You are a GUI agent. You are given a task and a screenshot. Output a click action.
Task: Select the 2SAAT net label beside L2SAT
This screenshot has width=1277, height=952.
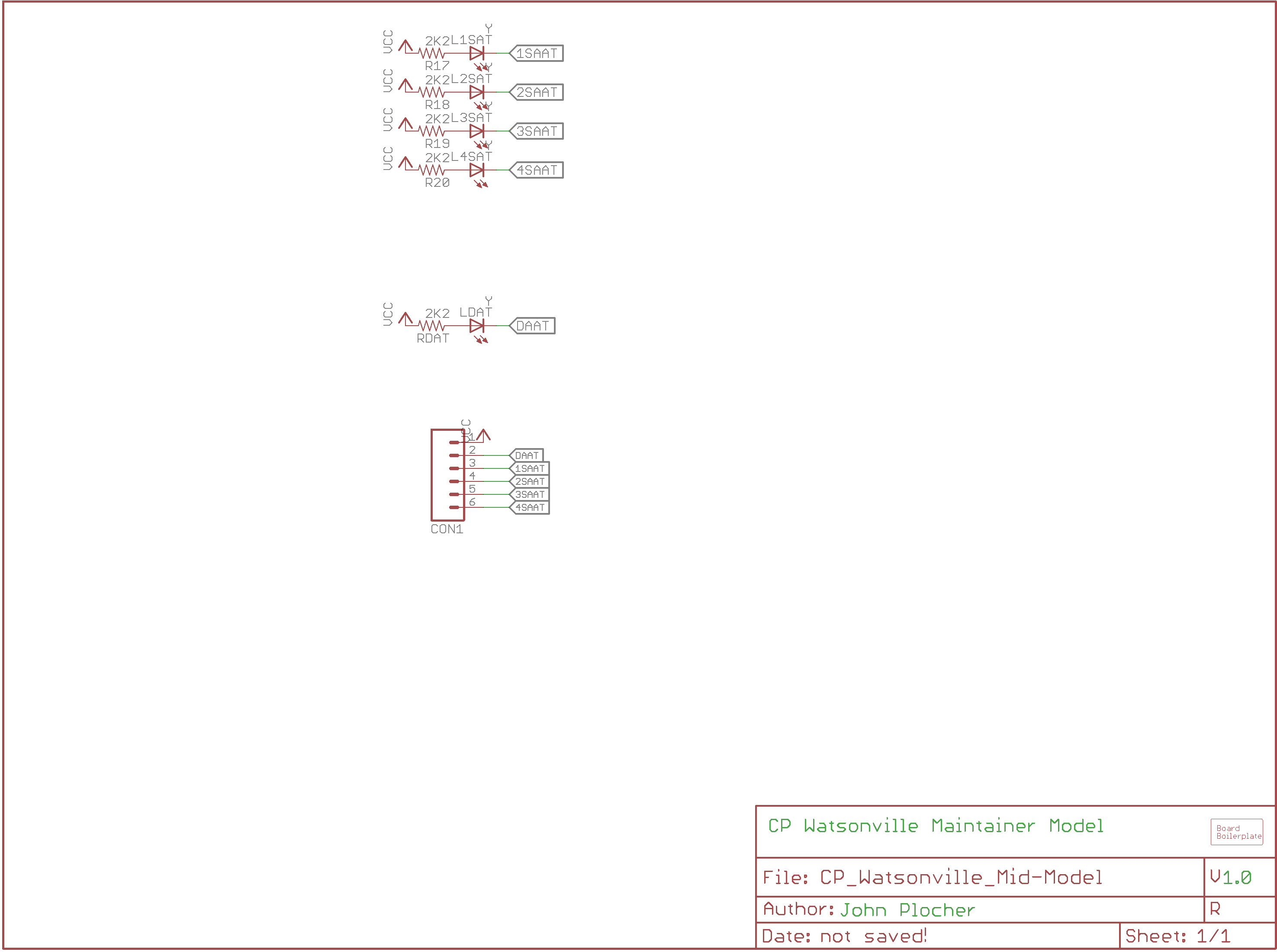click(x=537, y=92)
